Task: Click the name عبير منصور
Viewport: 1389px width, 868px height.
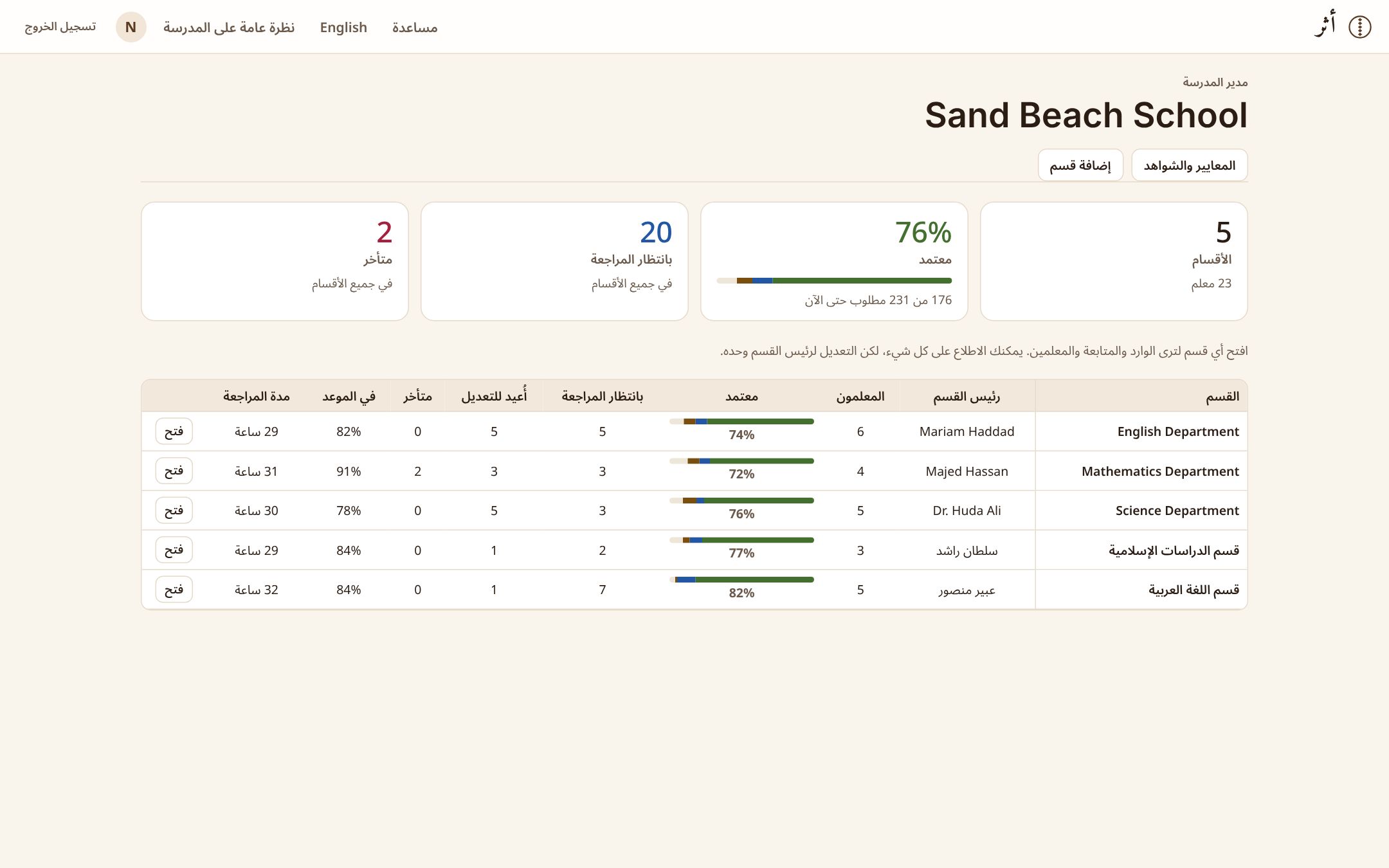Action: point(967,590)
